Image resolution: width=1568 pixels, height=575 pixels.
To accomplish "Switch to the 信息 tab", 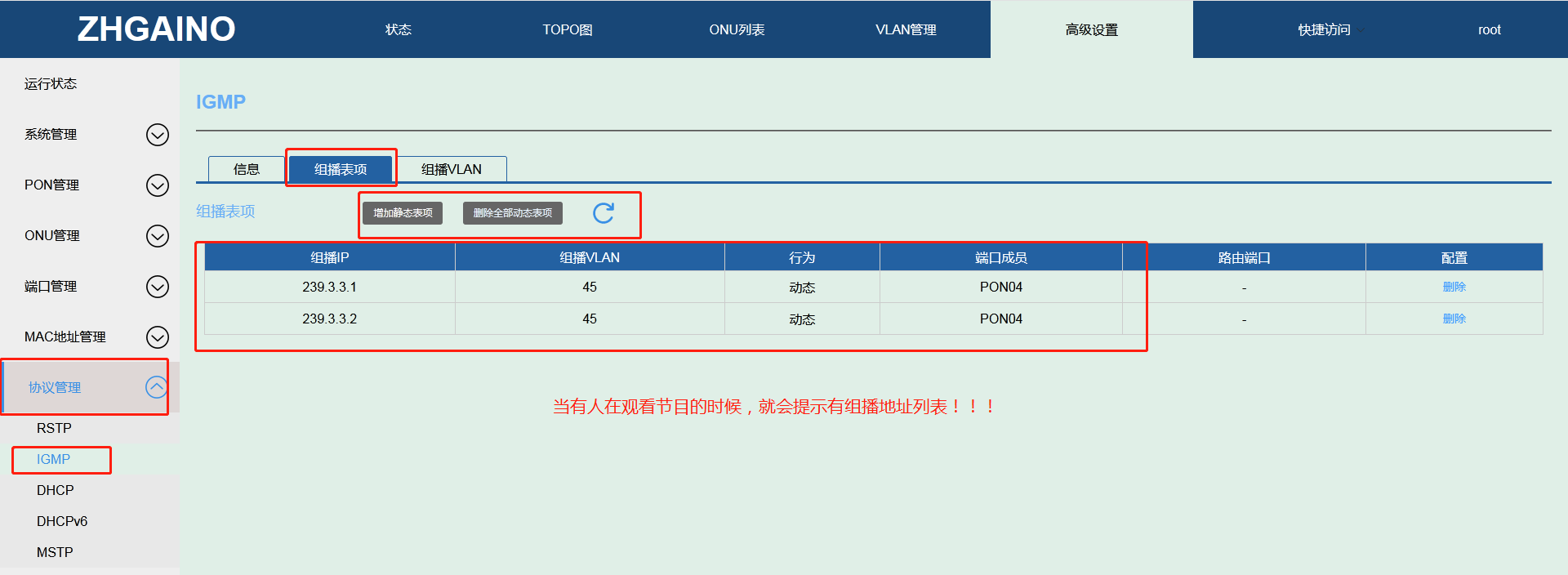I will click(x=246, y=169).
